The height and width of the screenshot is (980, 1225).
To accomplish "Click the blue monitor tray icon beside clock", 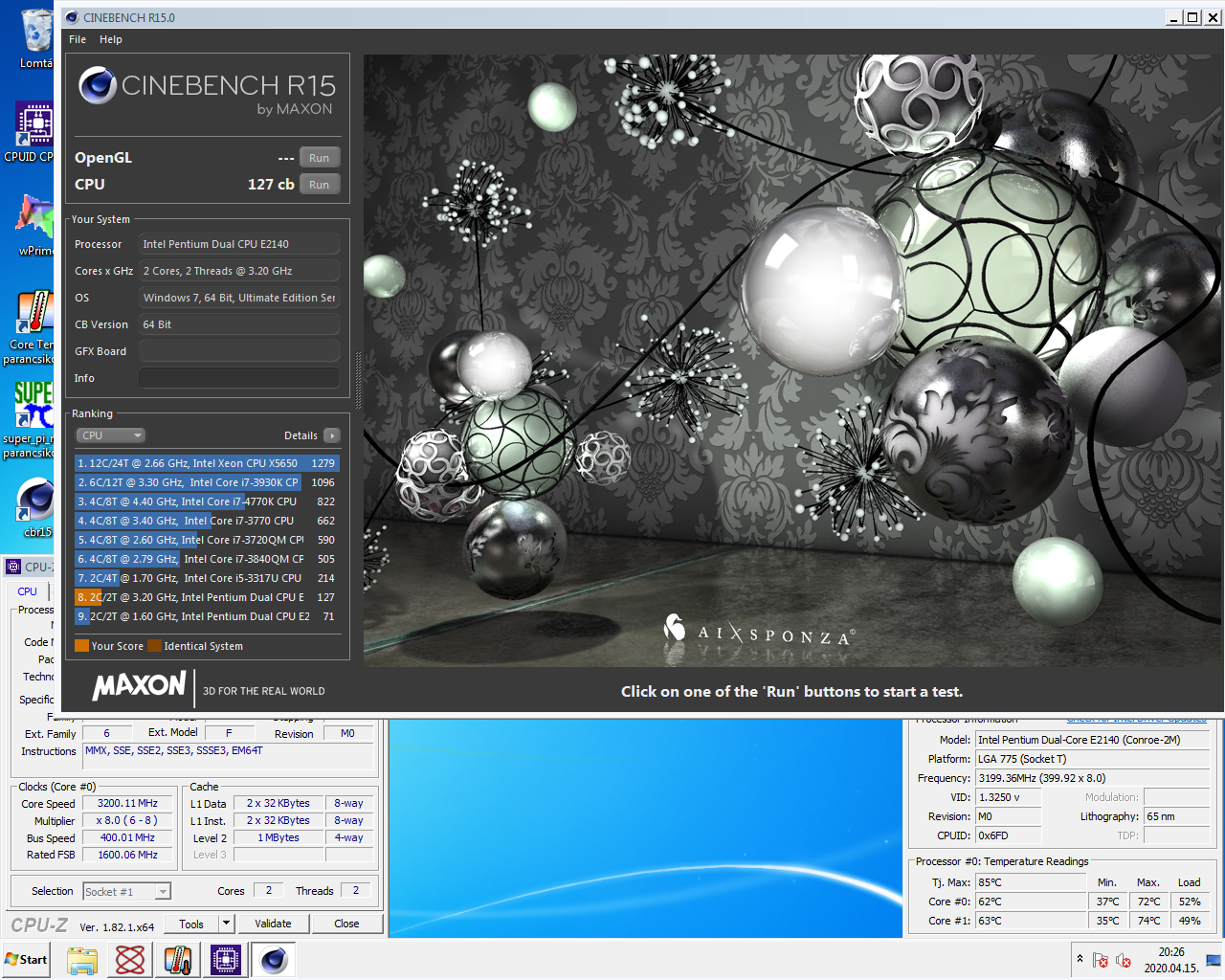I will (x=1214, y=960).
